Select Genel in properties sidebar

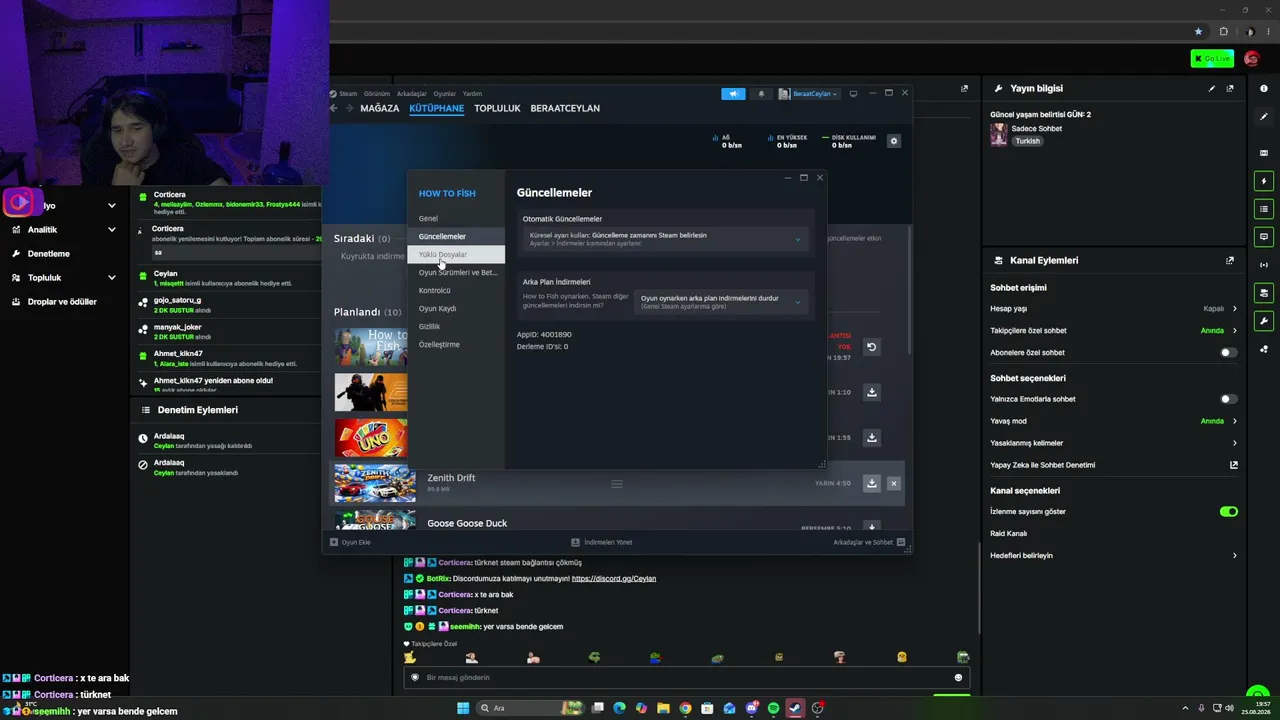click(456, 219)
